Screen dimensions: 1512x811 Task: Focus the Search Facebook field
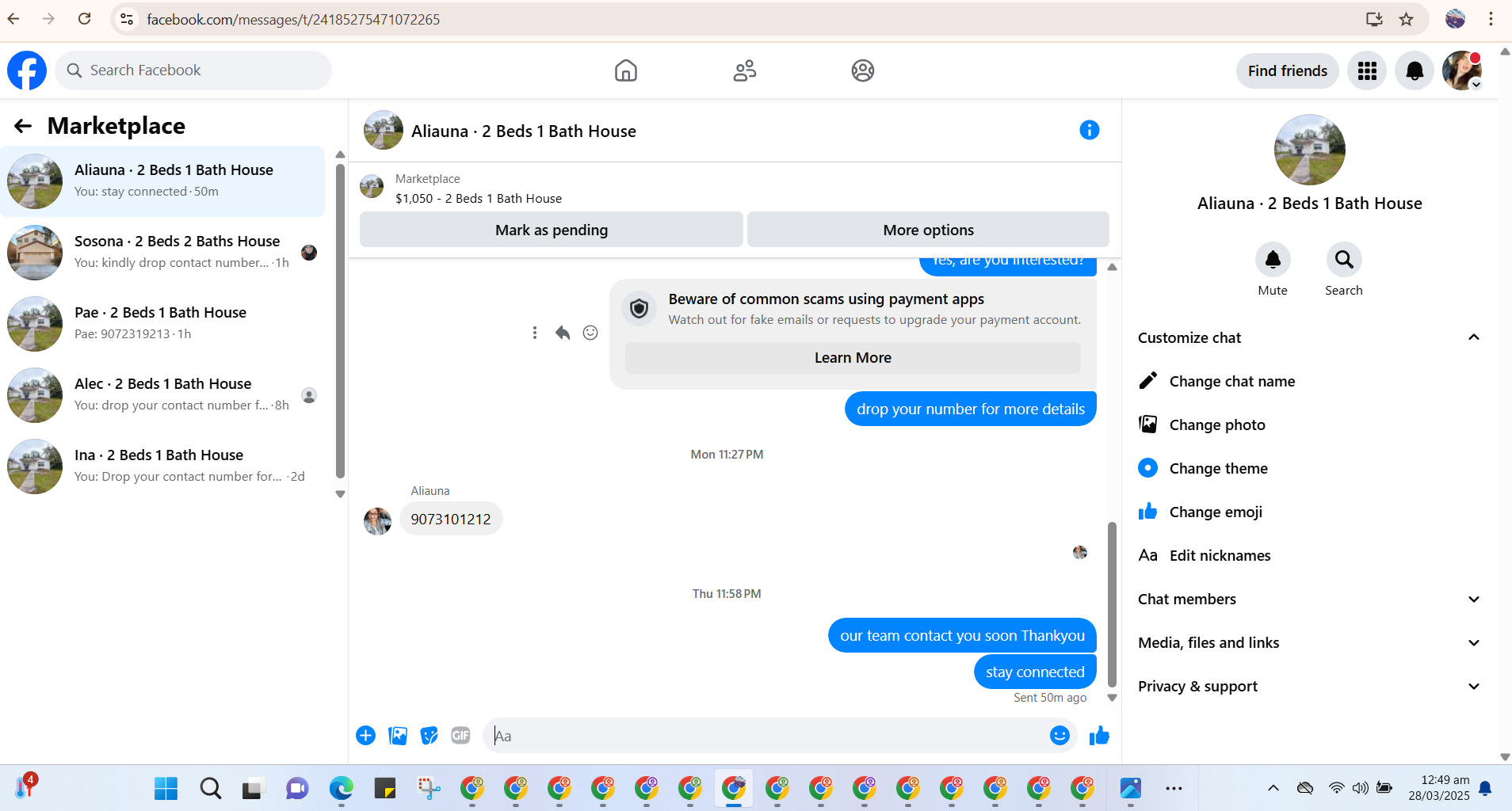[x=193, y=70]
